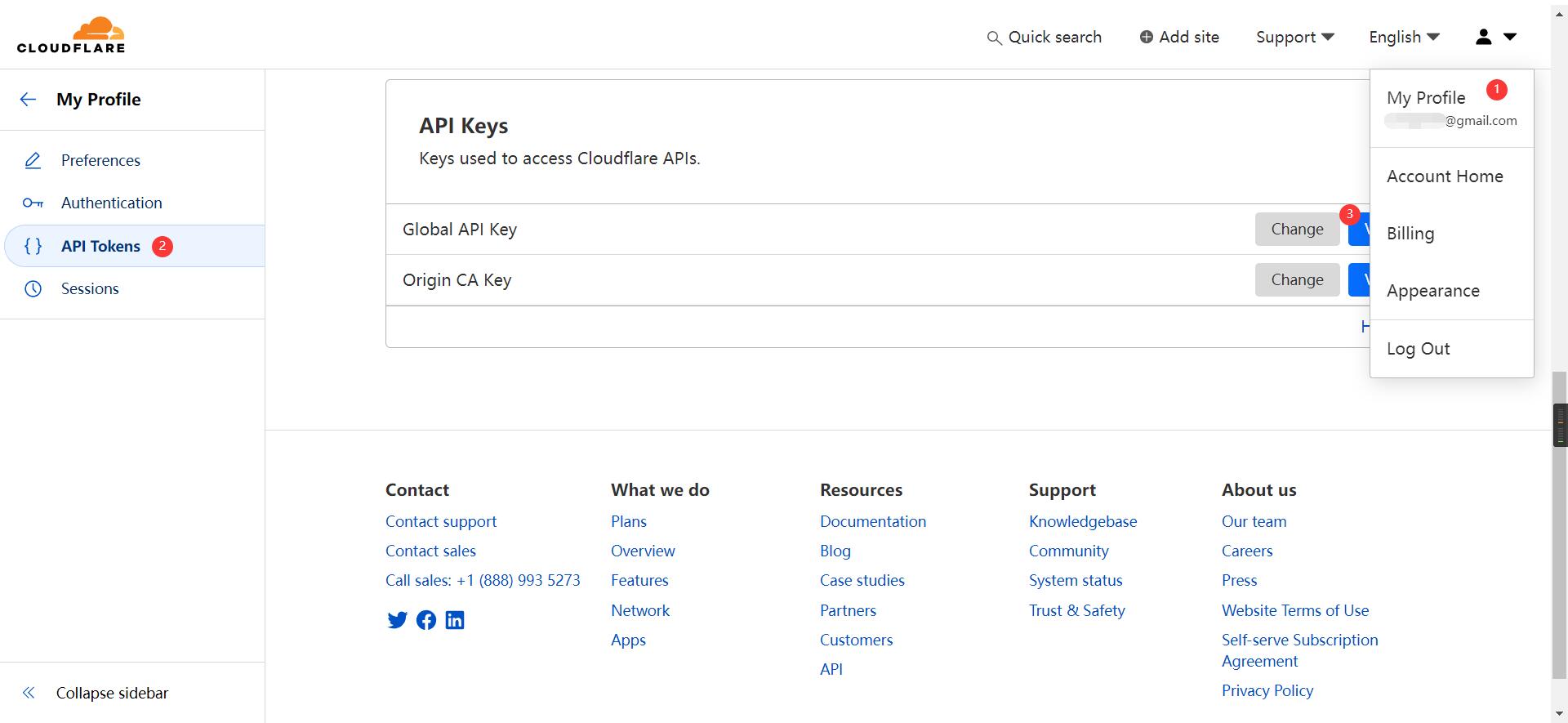This screenshot has height=723, width=1568.
Task: Click the LinkedIn icon in footer
Action: coord(455,620)
